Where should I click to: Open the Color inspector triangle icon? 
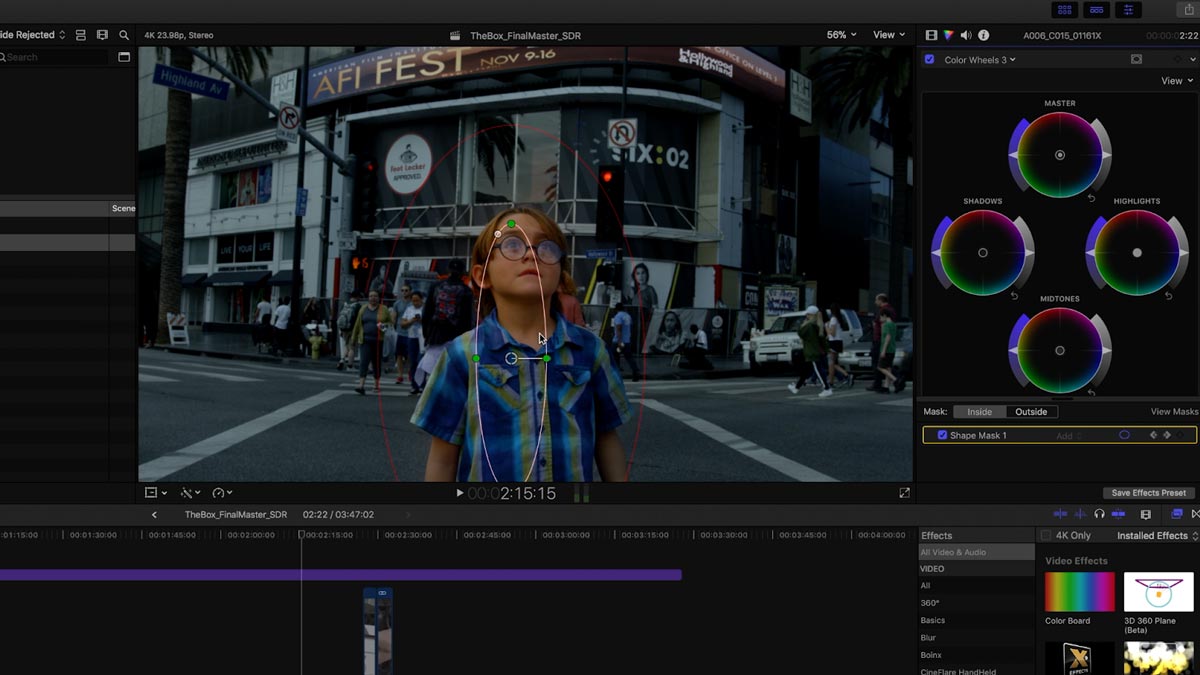click(949, 35)
